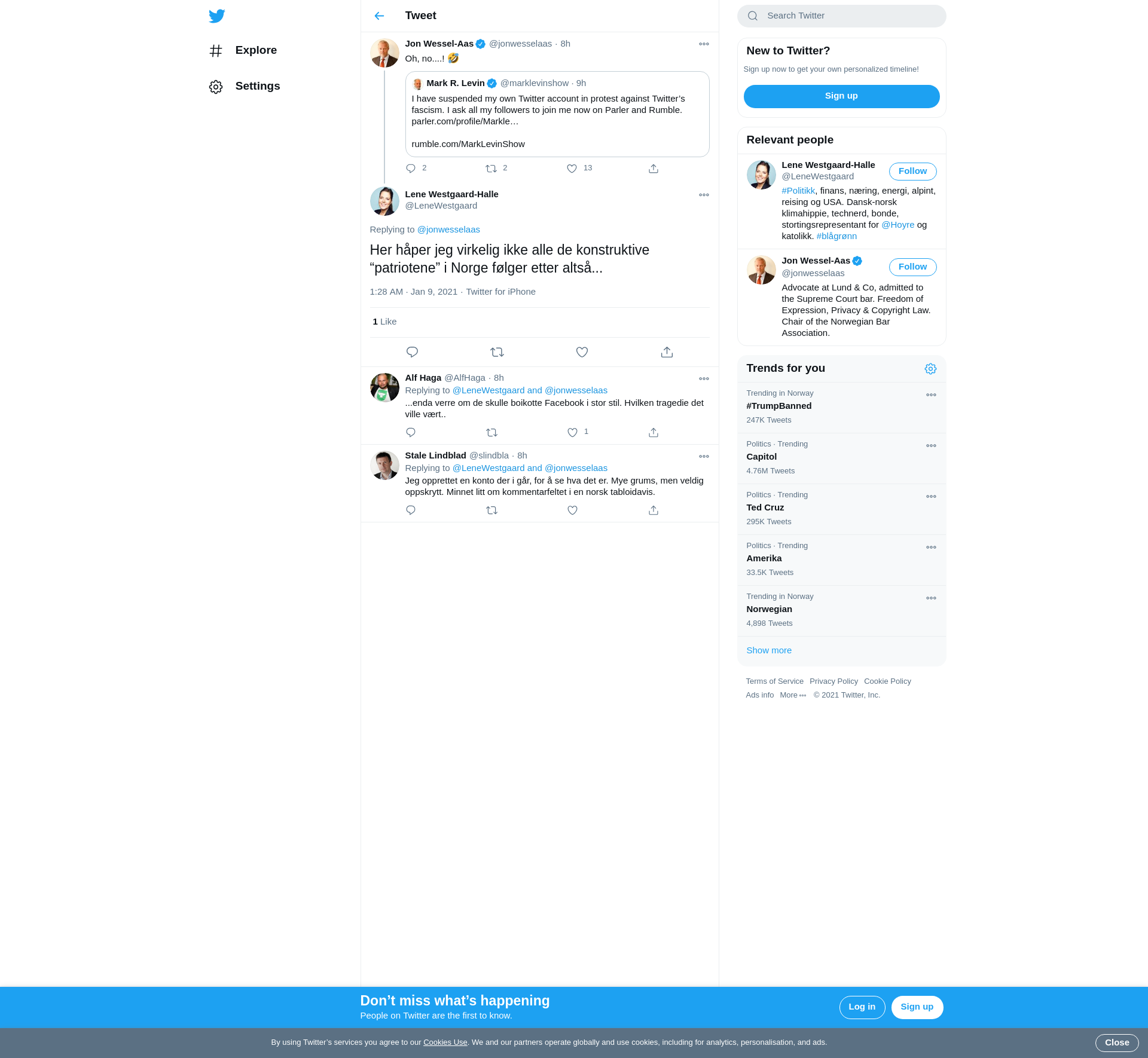Image resolution: width=1148 pixels, height=1058 pixels.
Task: Open the #blågrønn hashtag link
Action: click(836, 236)
